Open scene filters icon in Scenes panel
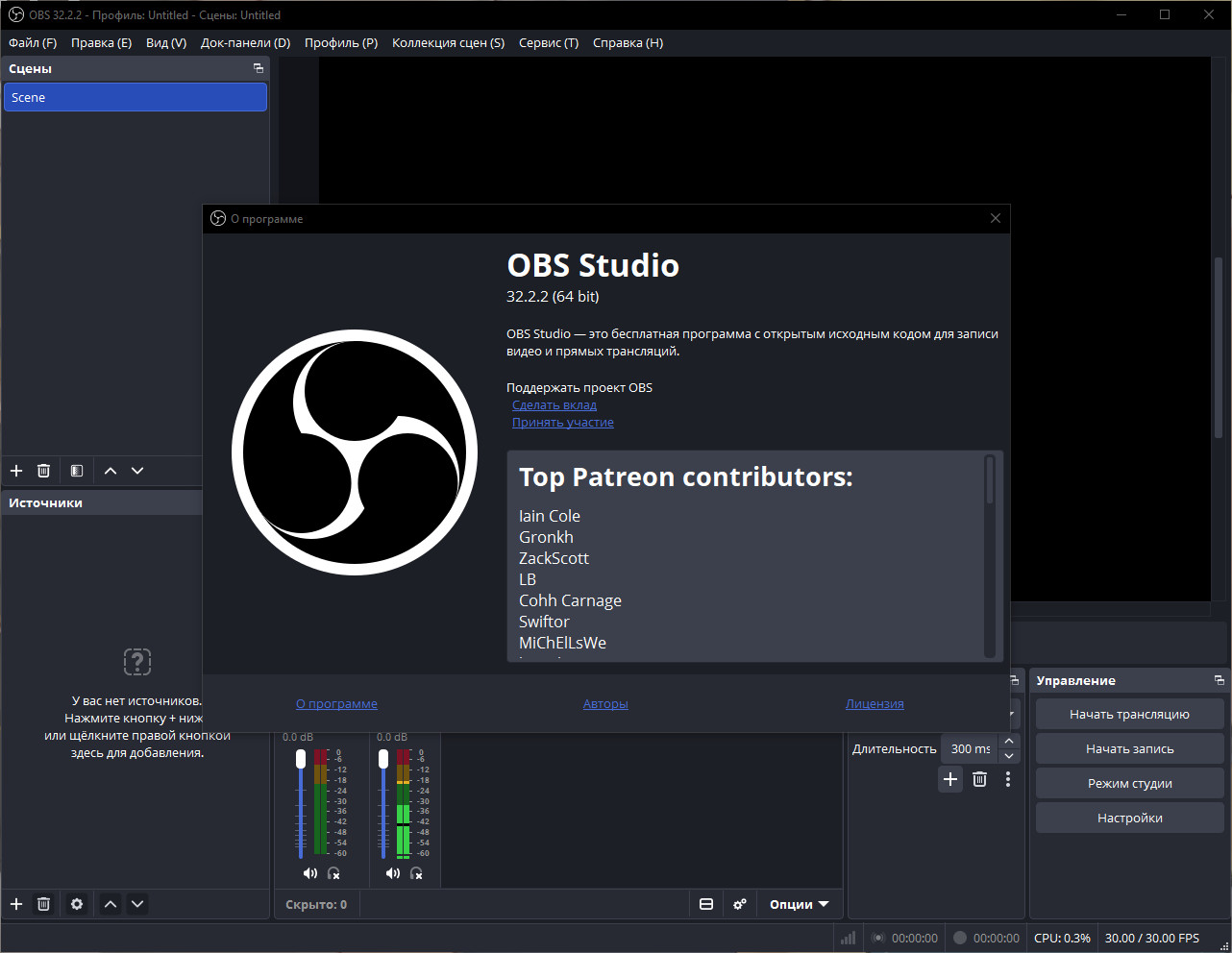 pos(77,471)
